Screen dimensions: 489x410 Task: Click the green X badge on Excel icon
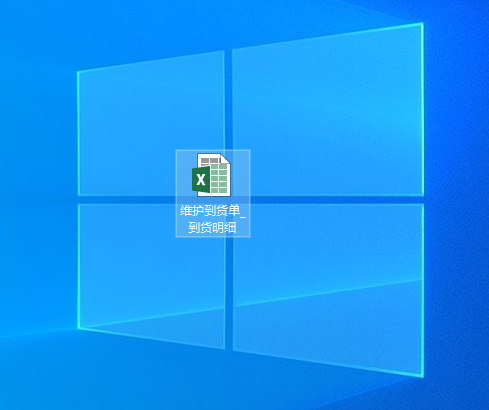point(201,180)
